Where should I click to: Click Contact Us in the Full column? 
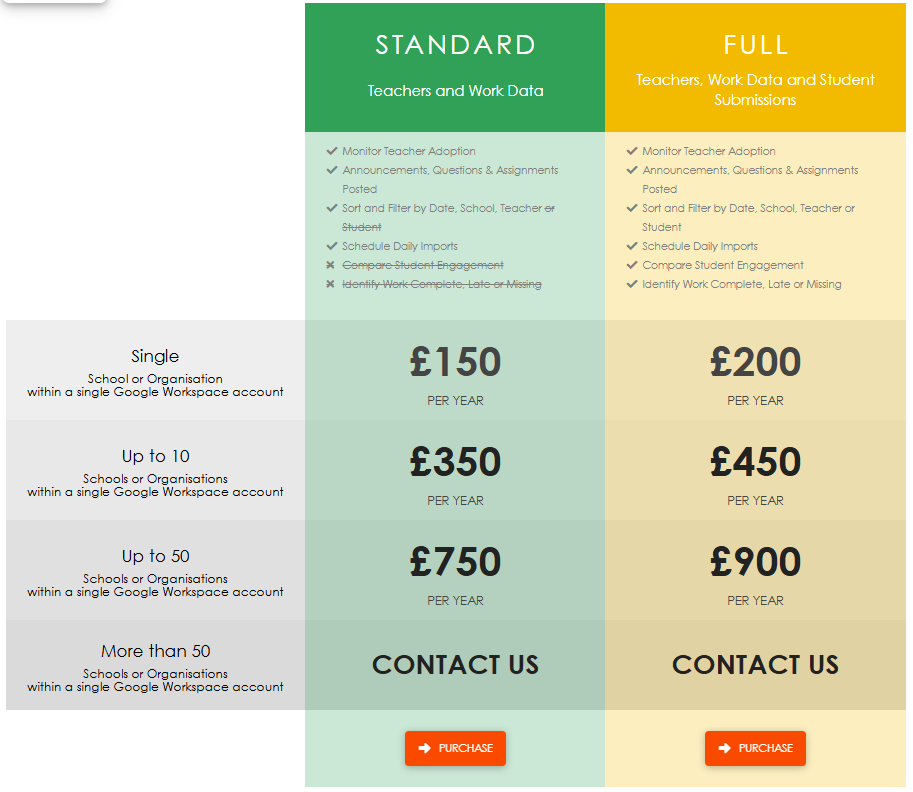(x=755, y=665)
